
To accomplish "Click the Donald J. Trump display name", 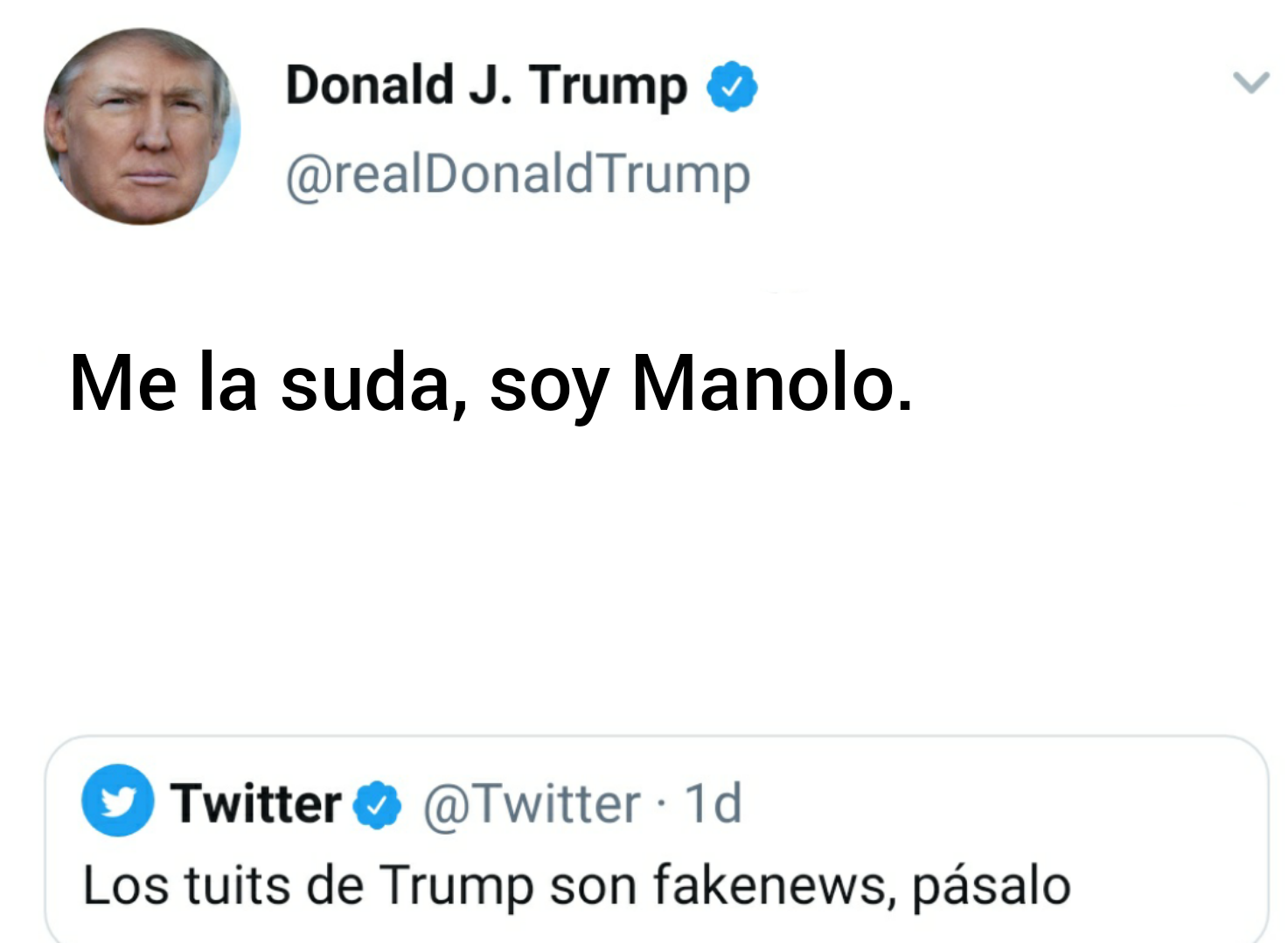I will (x=485, y=86).
